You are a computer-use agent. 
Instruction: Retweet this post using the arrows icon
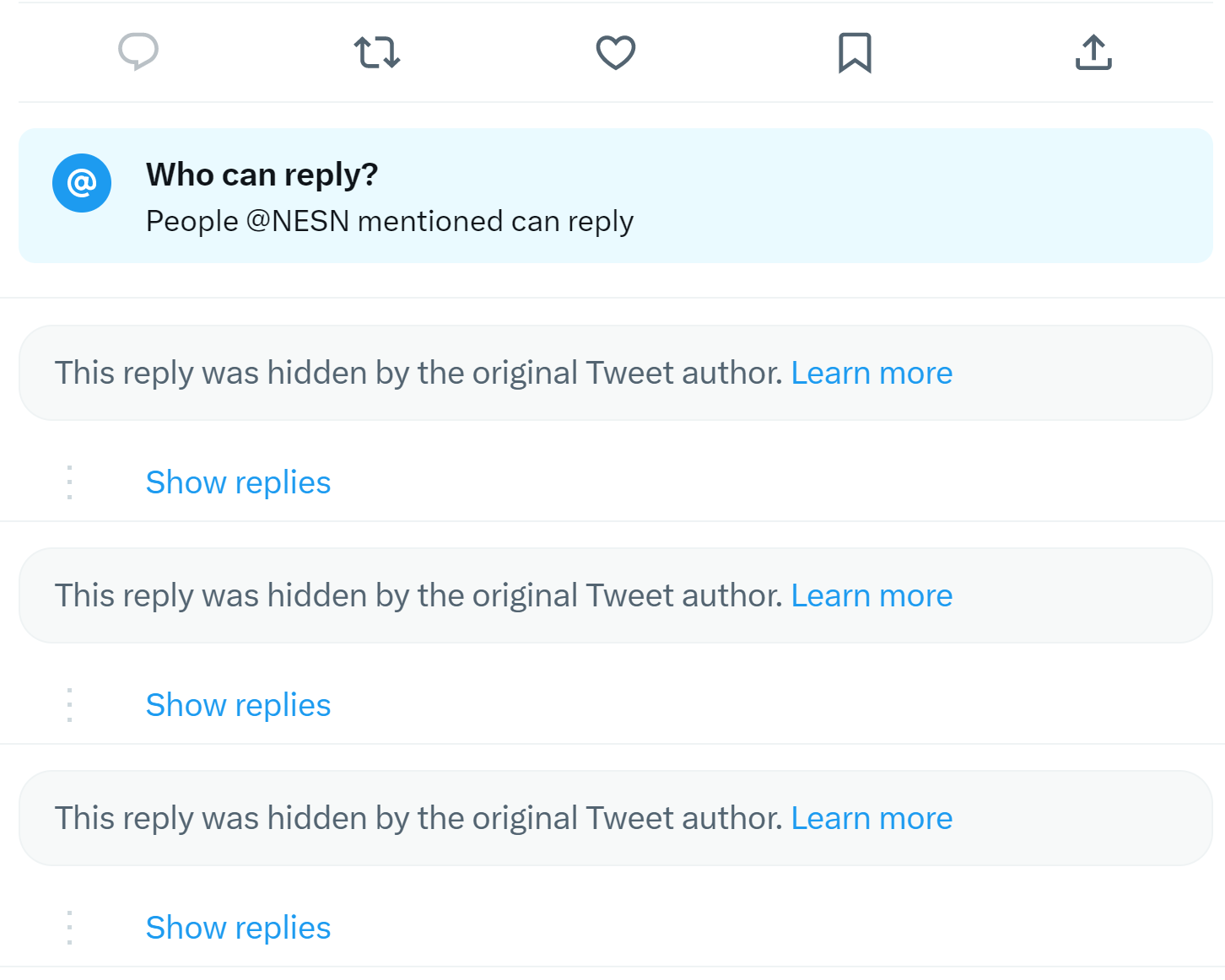tap(377, 52)
